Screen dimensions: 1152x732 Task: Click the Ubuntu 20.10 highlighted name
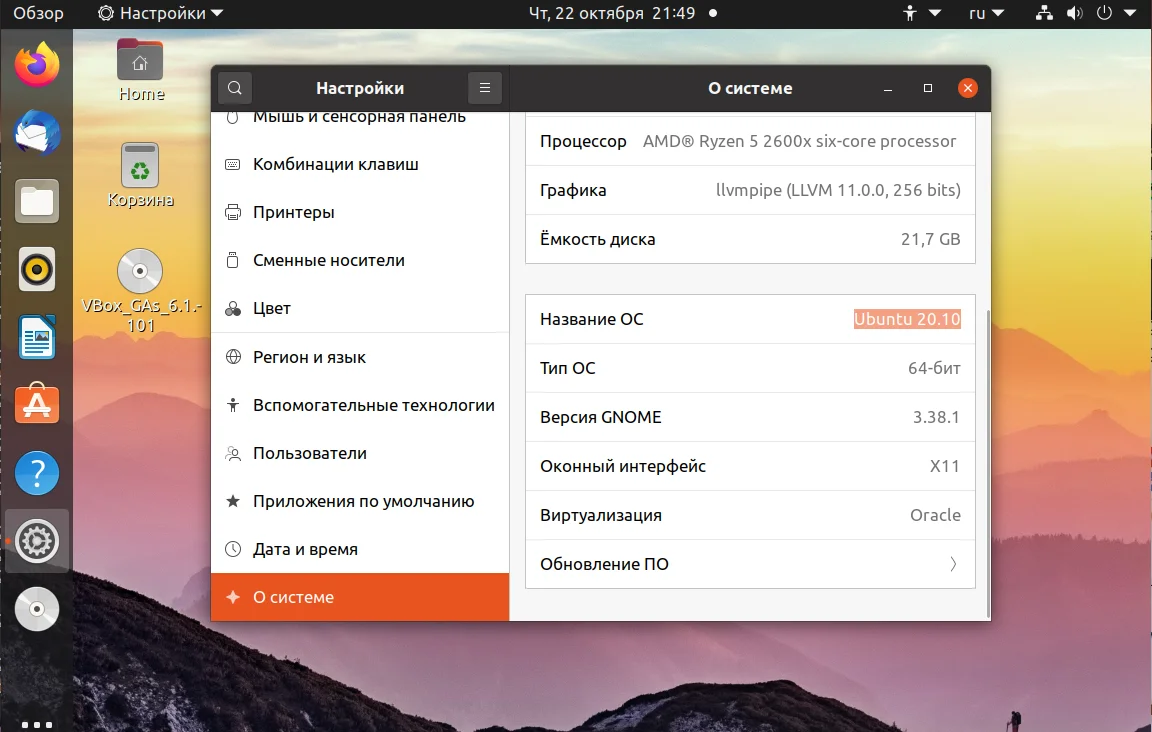tap(907, 319)
